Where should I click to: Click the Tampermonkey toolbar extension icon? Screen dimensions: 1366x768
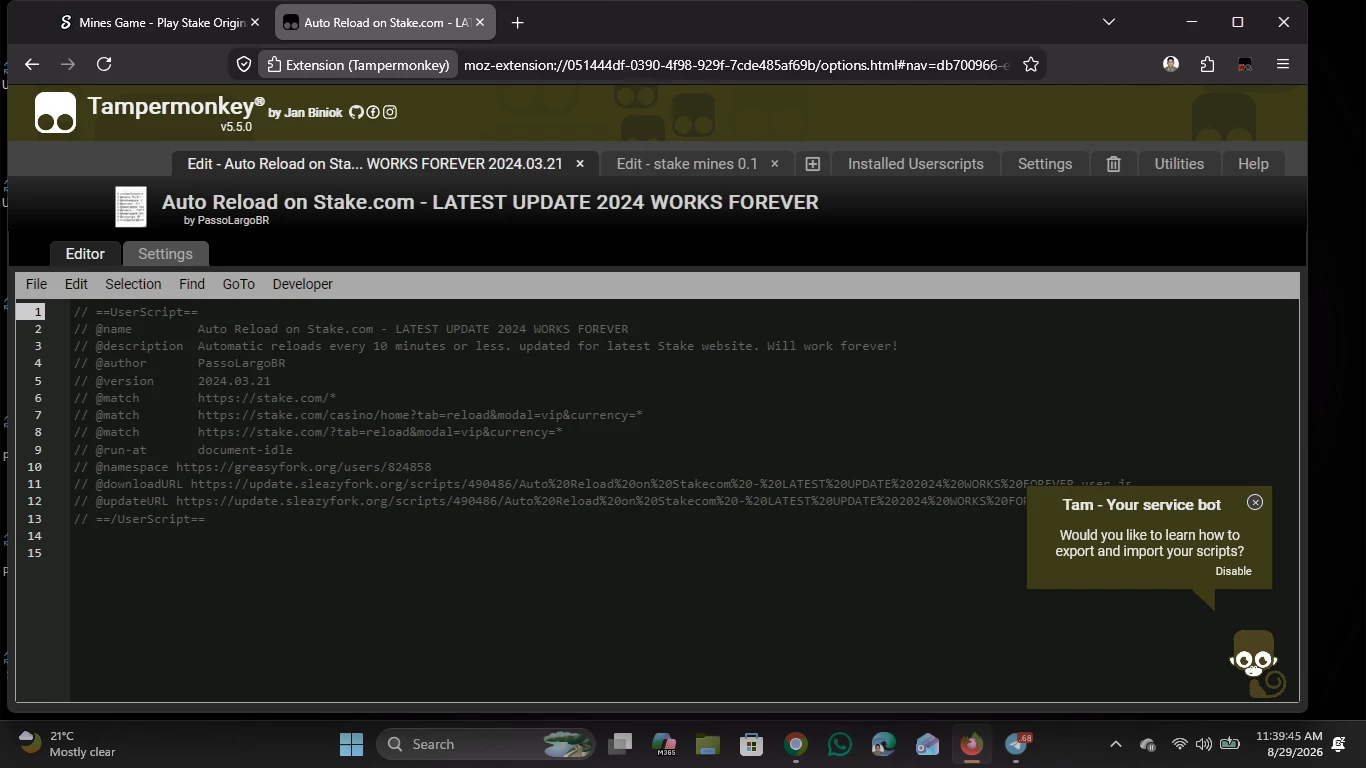coord(1245,64)
